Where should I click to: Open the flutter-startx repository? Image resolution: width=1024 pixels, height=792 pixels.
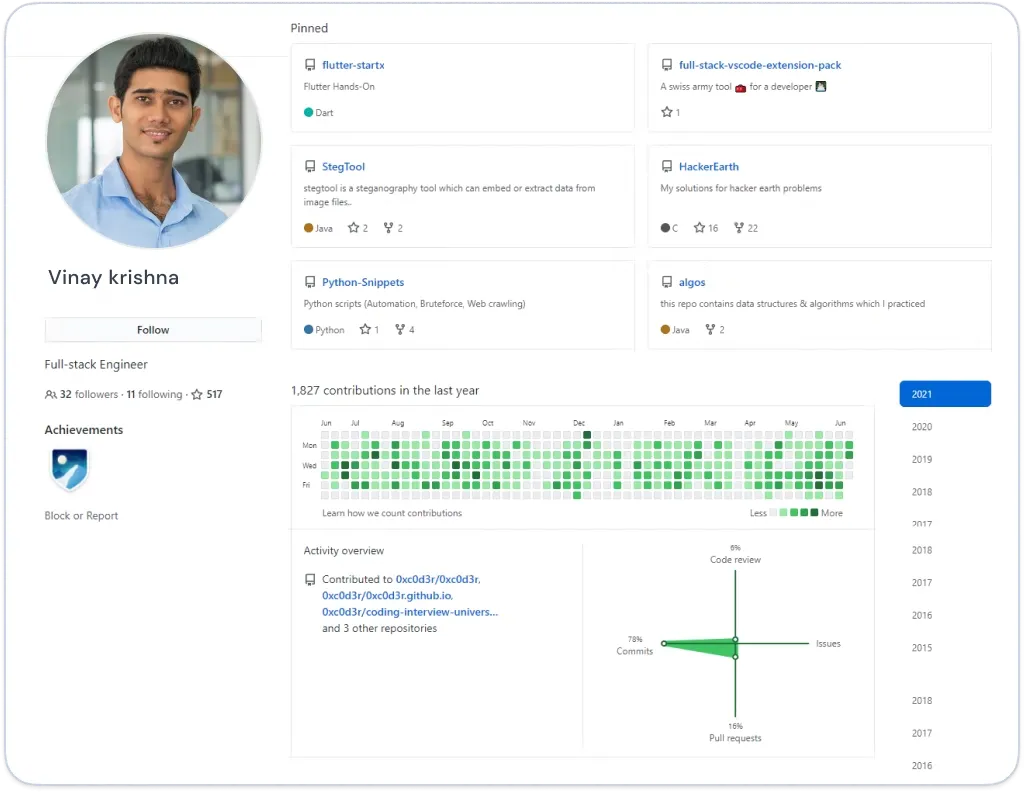353,65
